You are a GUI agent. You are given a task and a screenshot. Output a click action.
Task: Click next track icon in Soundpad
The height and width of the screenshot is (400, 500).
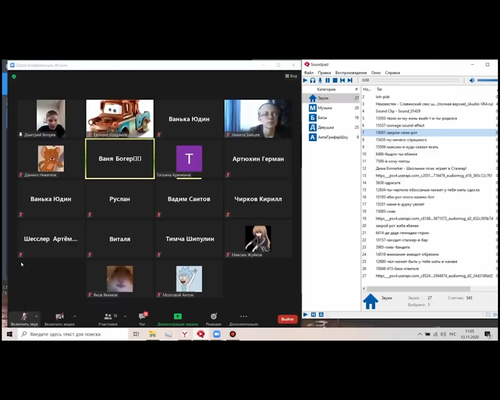coord(350,80)
